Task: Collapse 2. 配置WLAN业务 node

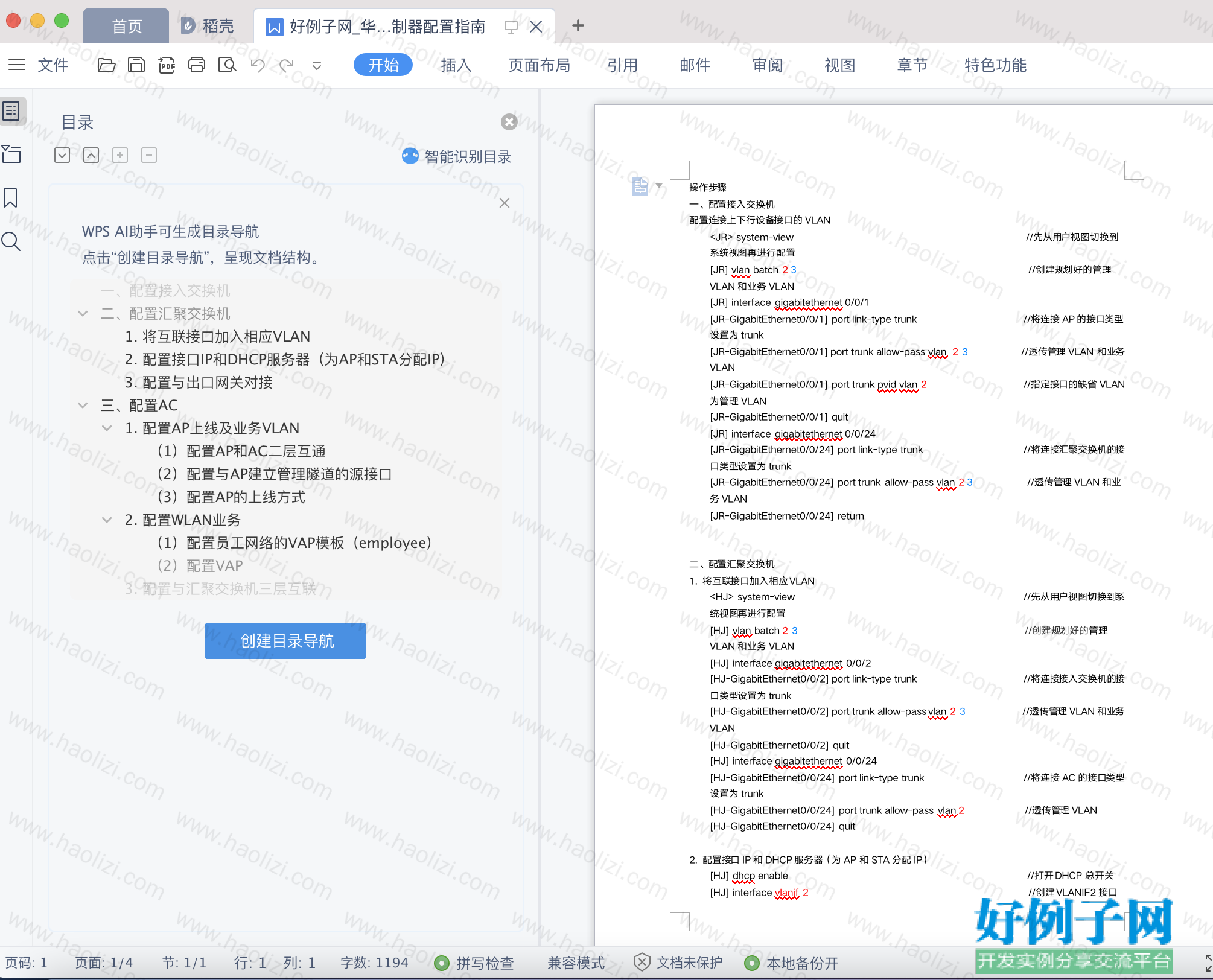Action: (x=107, y=520)
